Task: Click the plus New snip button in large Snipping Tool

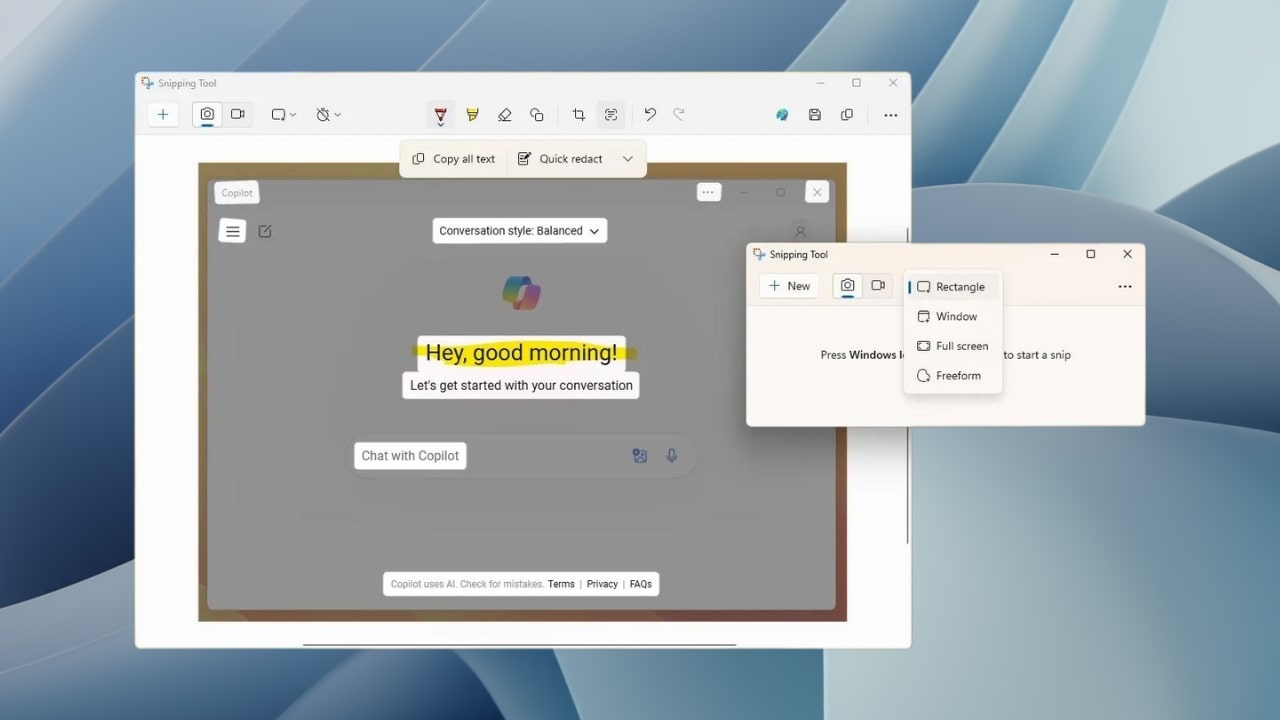Action: coord(163,114)
